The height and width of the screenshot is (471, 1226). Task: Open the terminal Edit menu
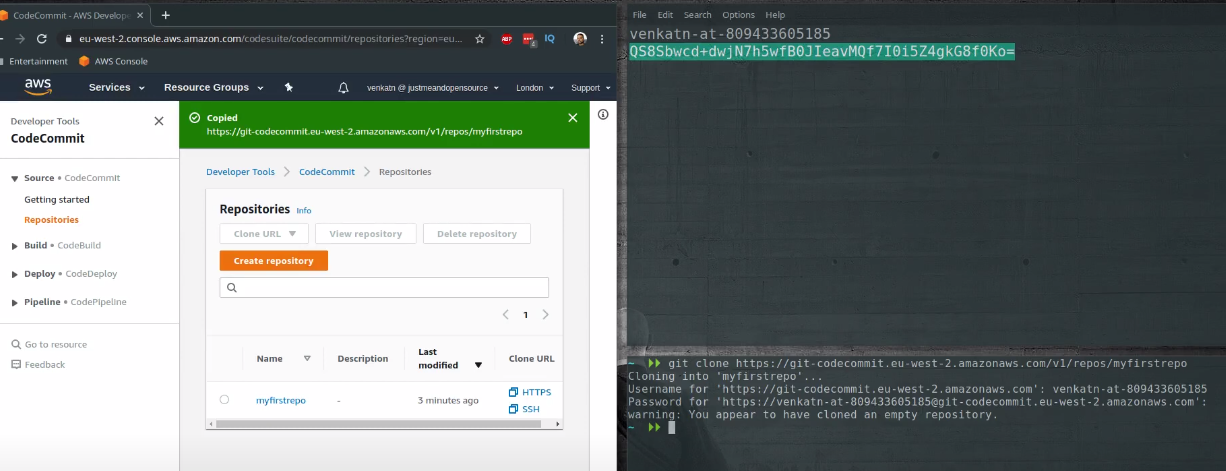[x=665, y=15]
